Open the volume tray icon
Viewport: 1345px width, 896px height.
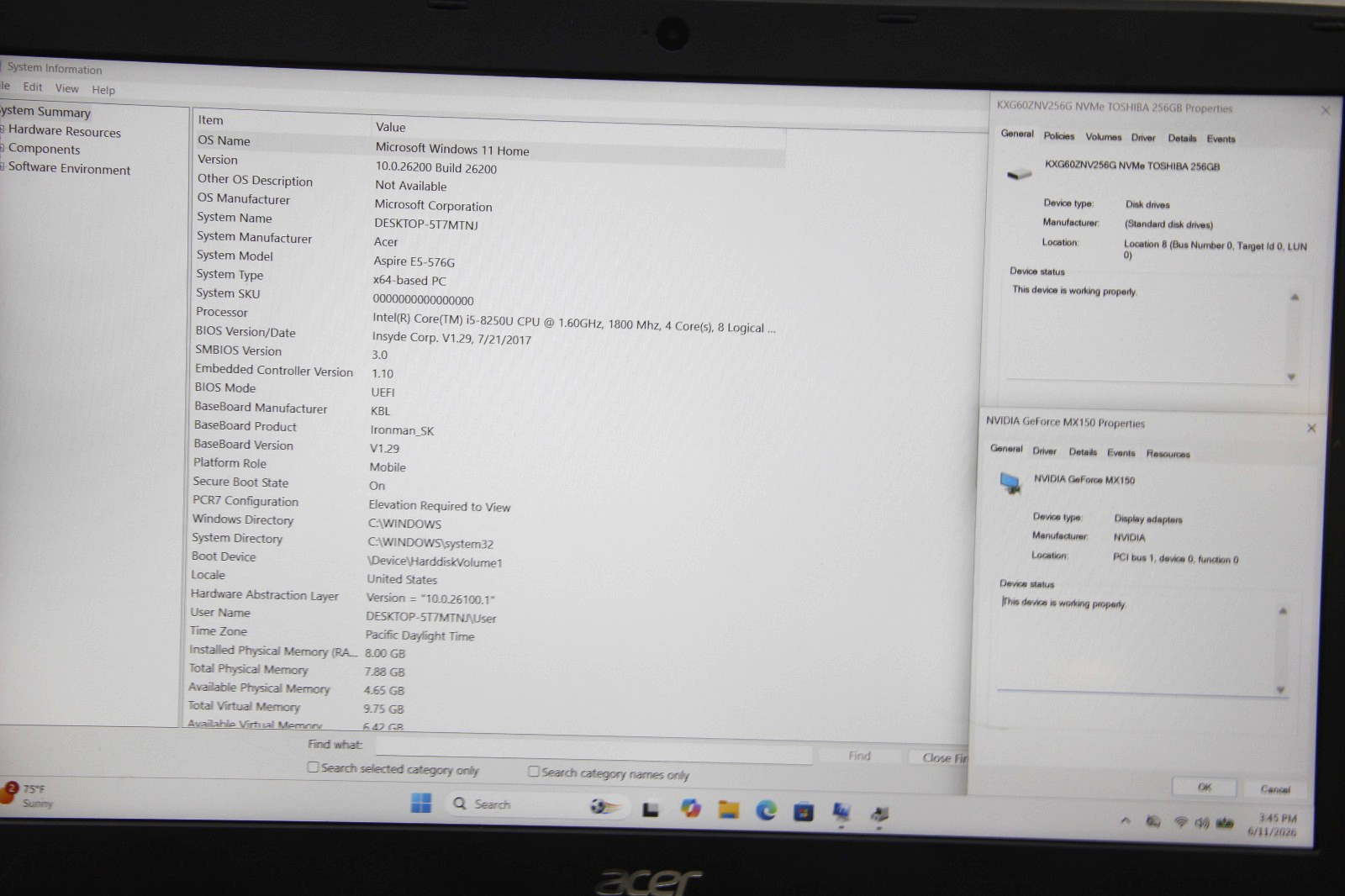click(1202, 823)
